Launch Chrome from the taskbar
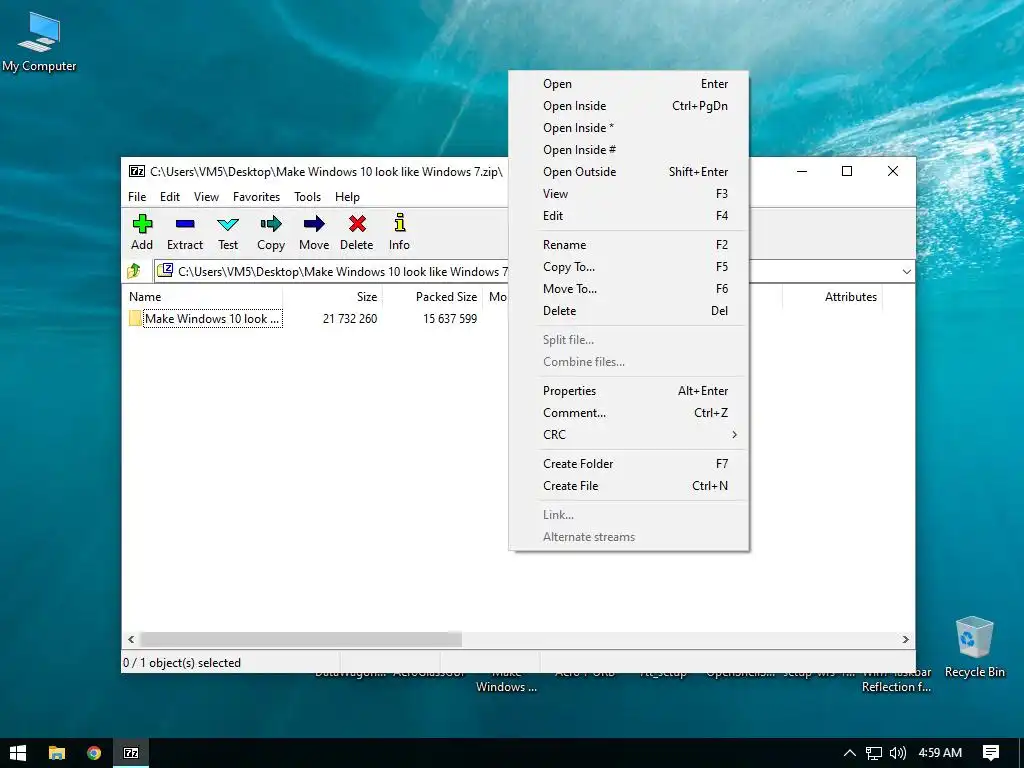 pos(94,753)
